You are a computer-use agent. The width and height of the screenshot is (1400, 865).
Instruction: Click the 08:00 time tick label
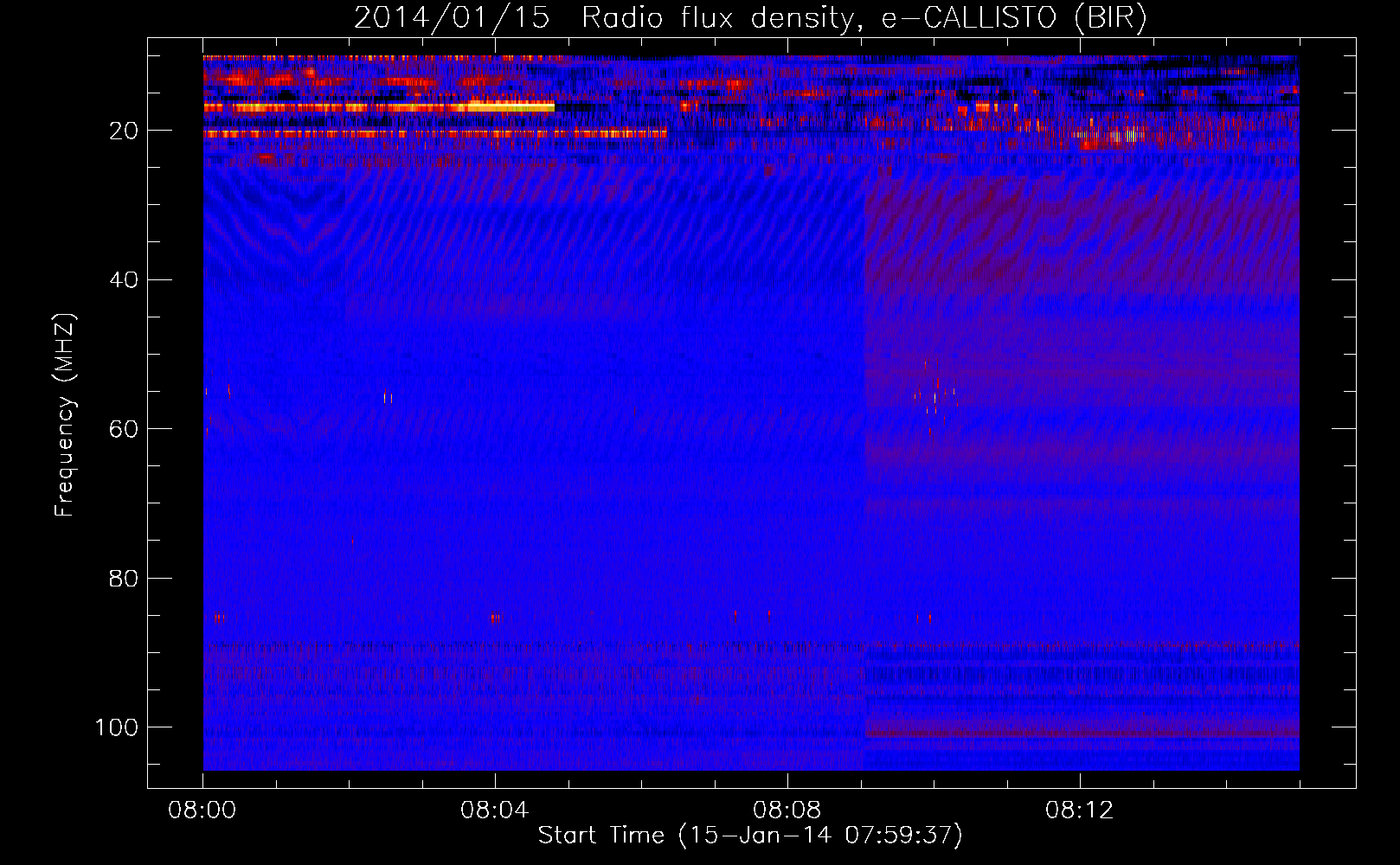202,811
